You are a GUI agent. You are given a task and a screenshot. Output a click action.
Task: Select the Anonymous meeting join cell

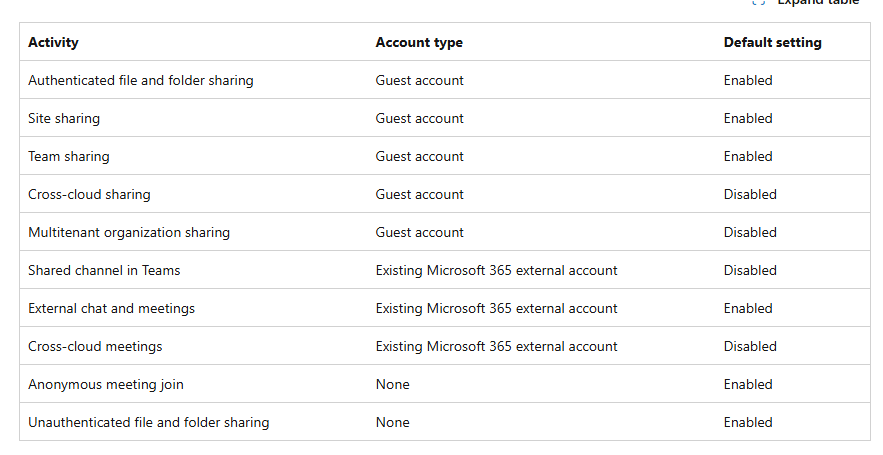point(106,384)
